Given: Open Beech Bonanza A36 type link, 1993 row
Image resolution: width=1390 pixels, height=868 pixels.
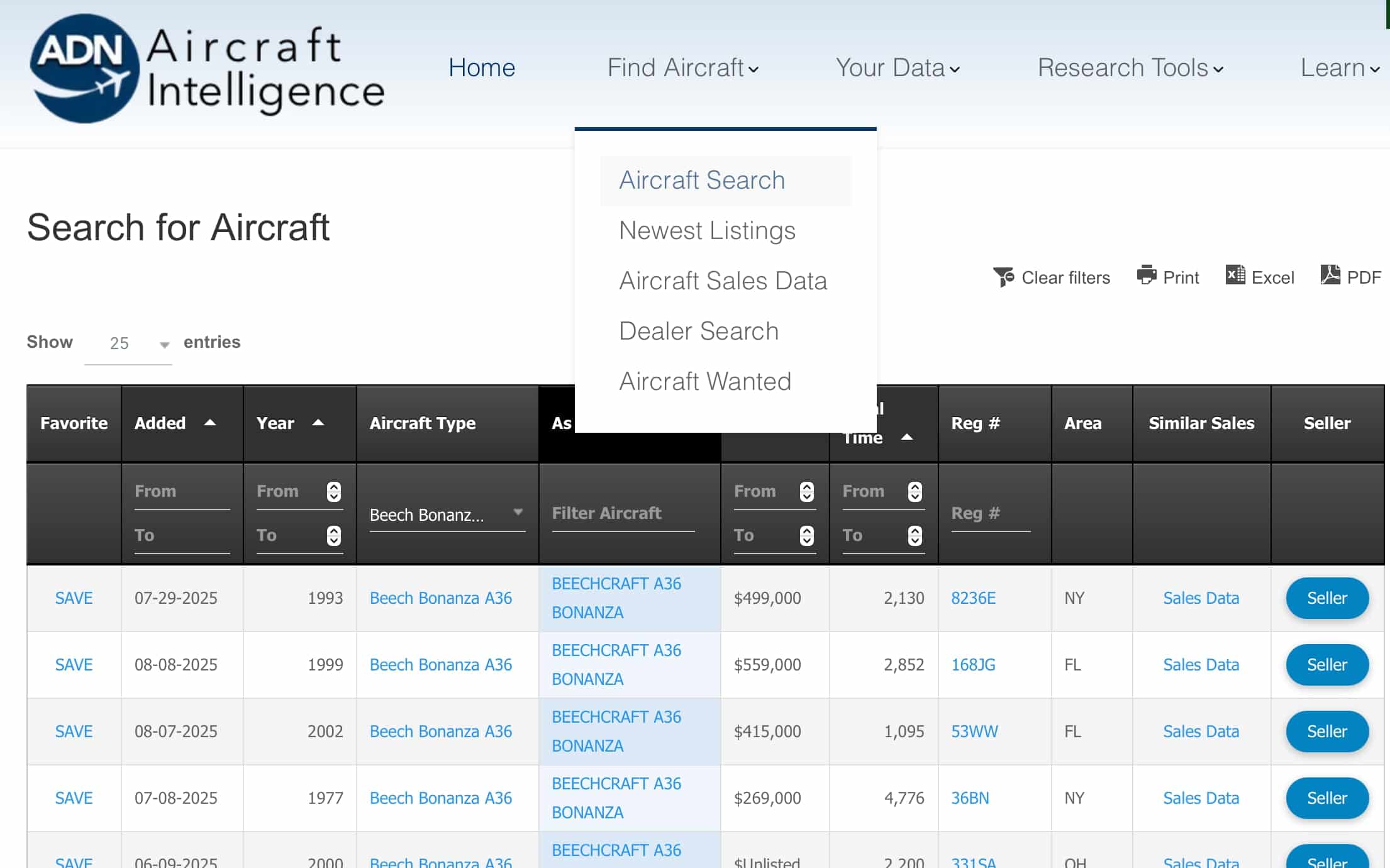Looking at the screenshot, I should [441, 598].
